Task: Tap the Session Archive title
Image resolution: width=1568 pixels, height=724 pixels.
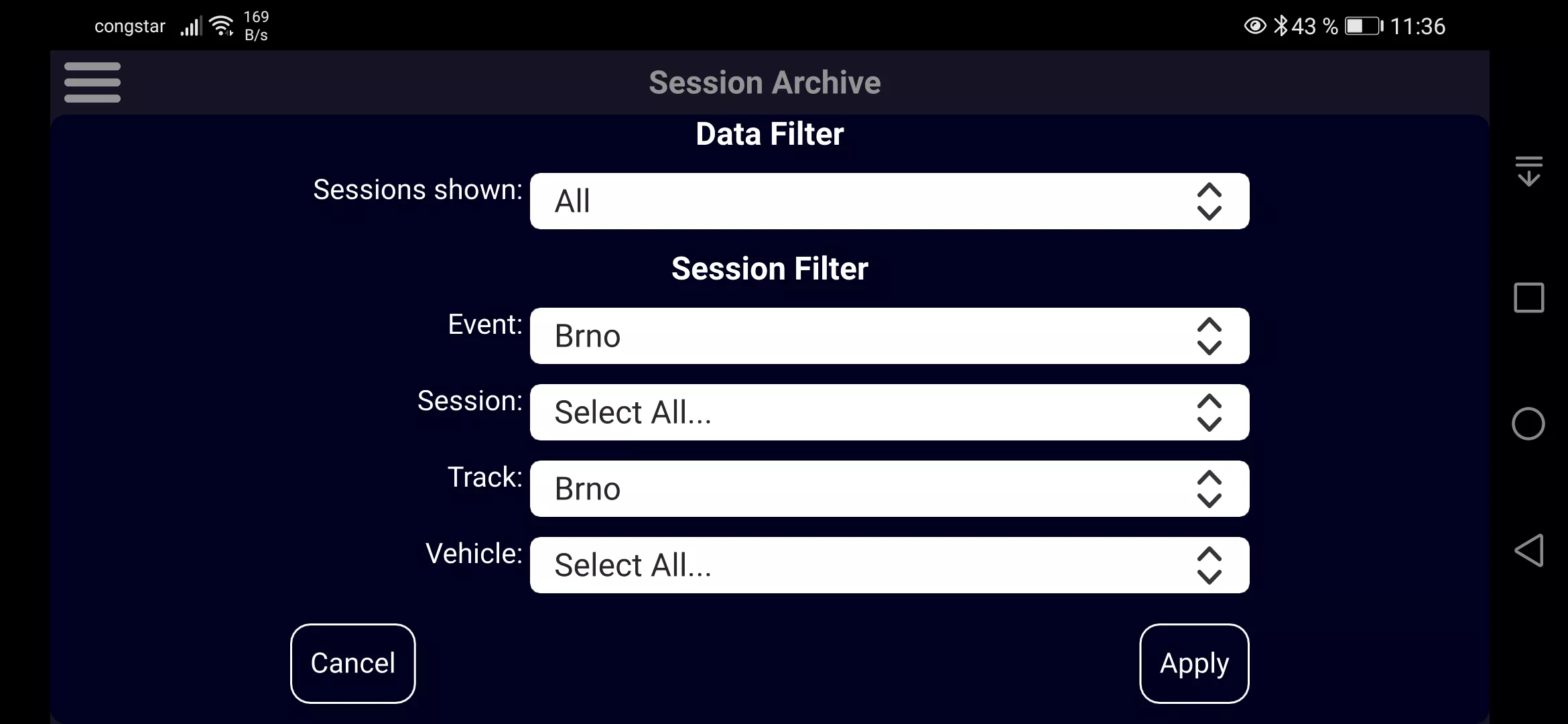Action: [765, 82]
